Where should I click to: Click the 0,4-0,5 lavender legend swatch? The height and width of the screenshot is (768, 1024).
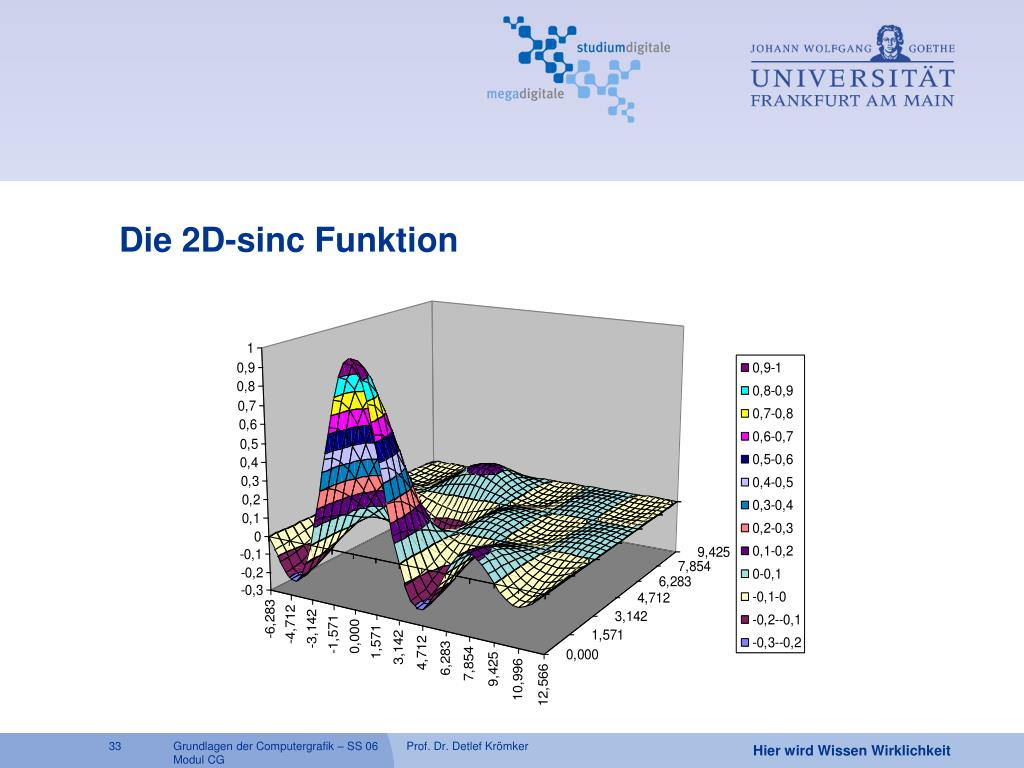[744, 483]
